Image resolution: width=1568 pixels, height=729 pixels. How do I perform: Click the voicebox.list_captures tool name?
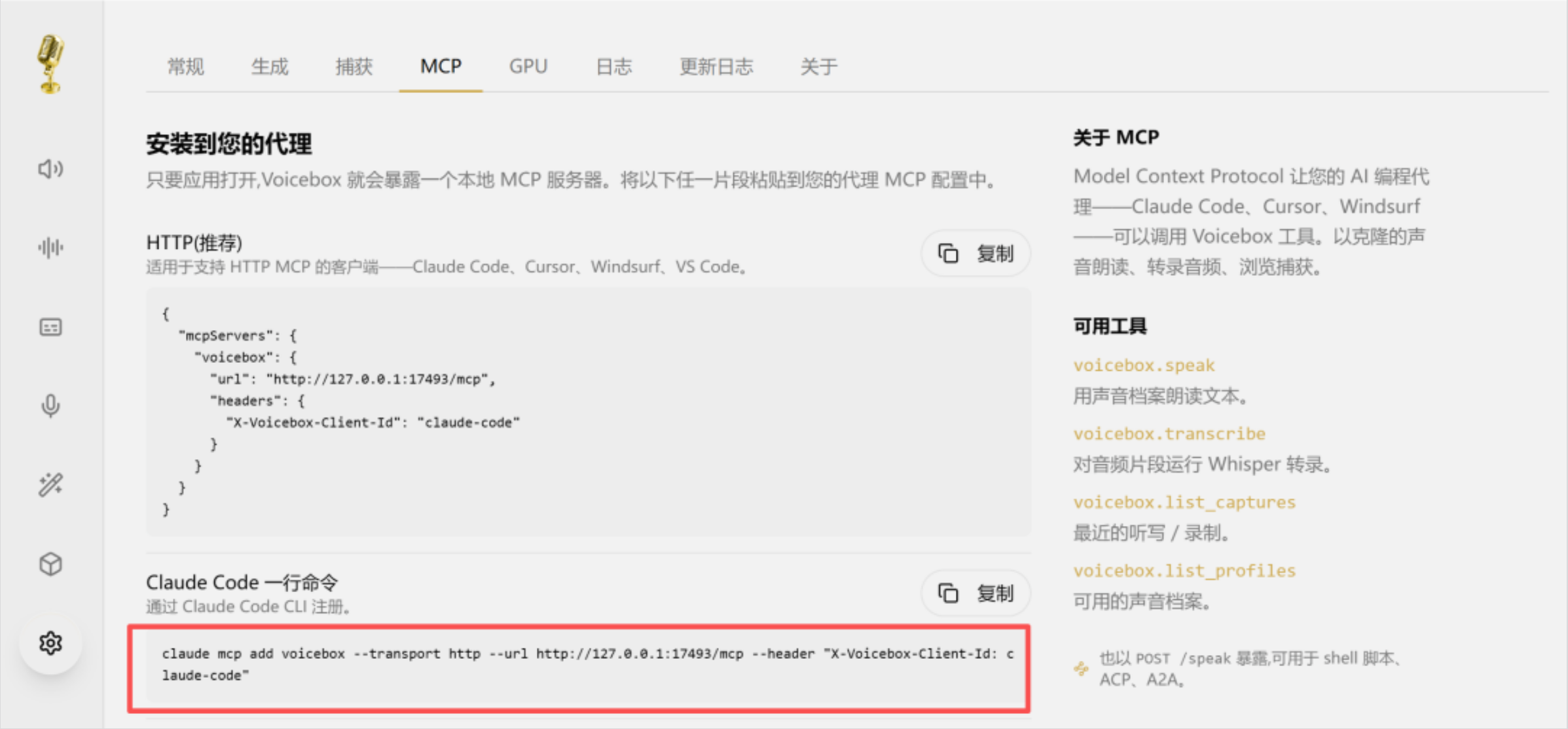coord(1184,502)
